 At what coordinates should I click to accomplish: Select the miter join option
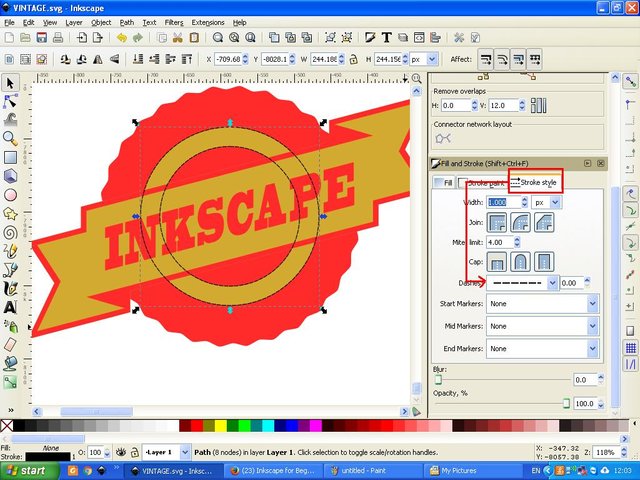tap(497, 222)
